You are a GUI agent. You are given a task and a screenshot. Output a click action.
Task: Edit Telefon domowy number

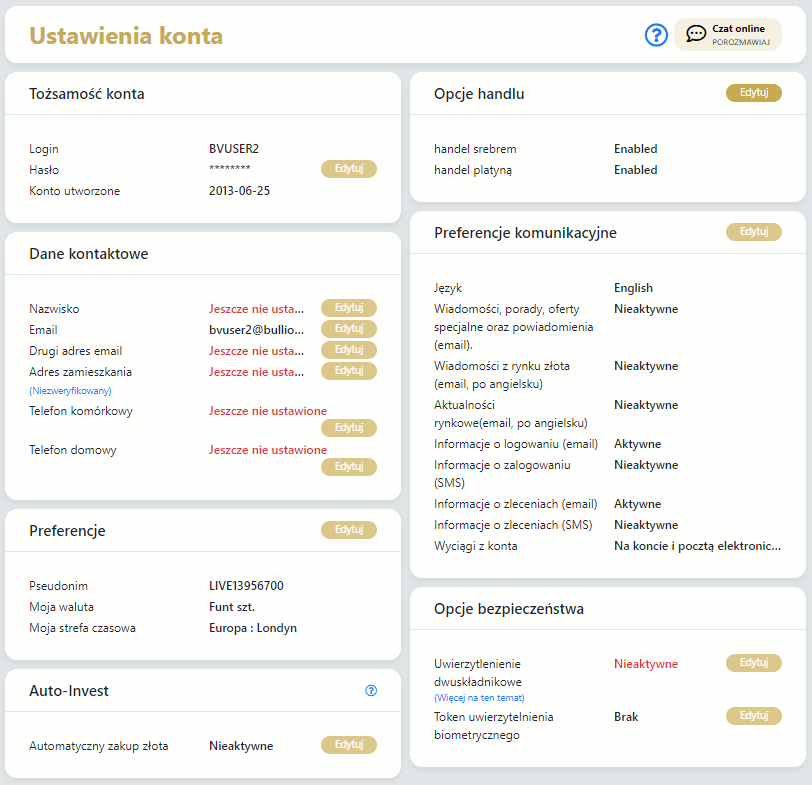click(348, 467)
